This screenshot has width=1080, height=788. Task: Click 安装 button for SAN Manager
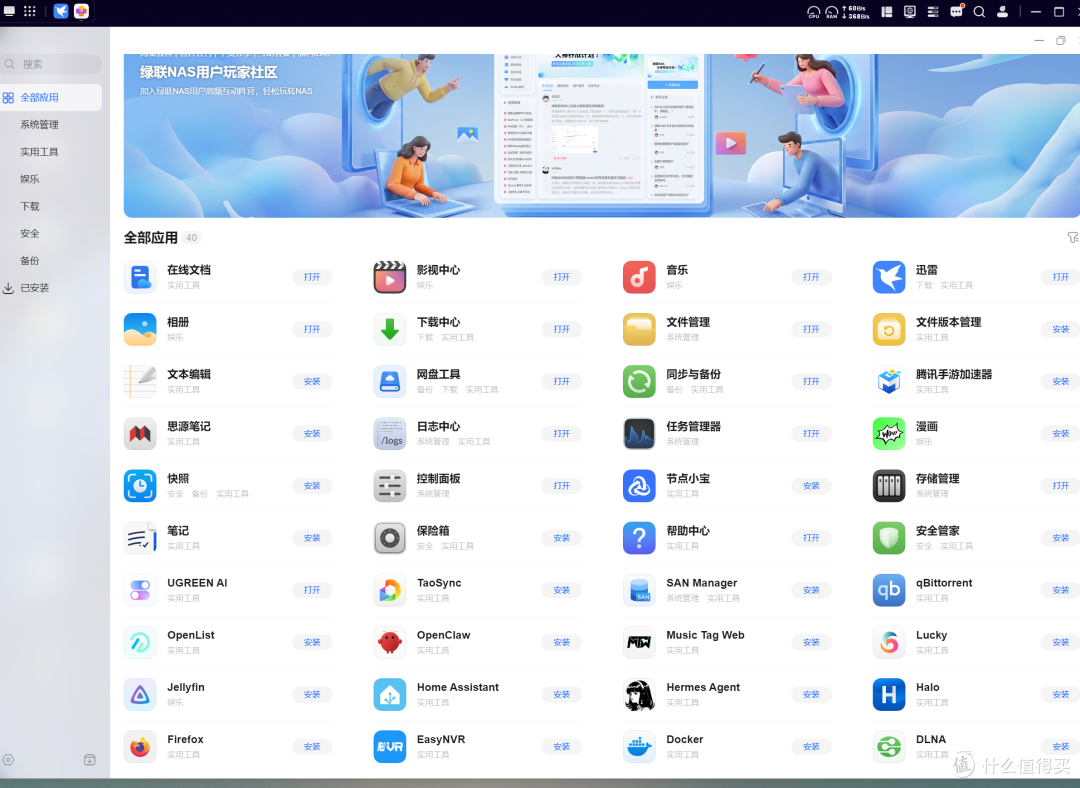[811, 590]
